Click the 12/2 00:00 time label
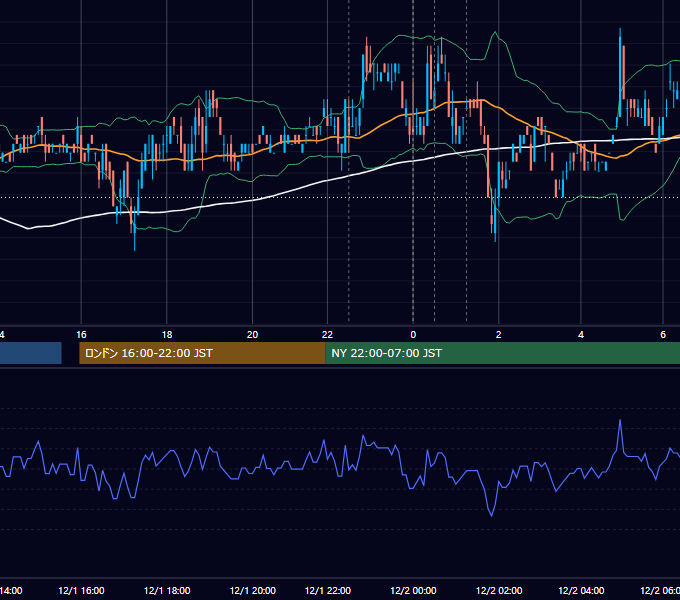Viewport: 680px width, 600px height. [413, 590]
